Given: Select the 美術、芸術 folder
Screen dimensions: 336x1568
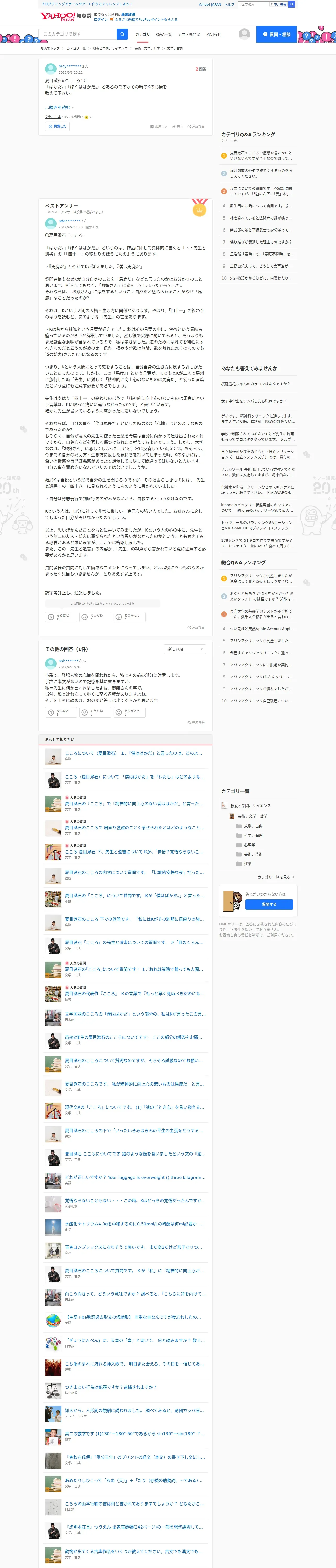Looking at the screenshot, I should point(253,854).
